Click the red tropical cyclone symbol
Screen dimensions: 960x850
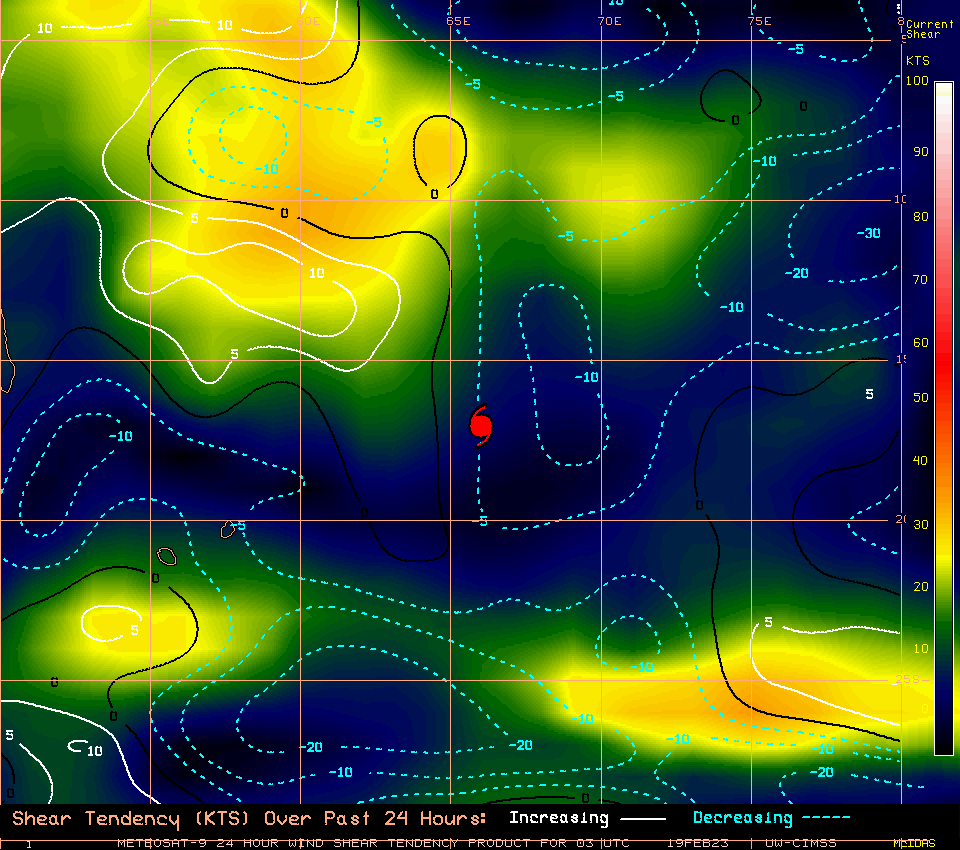click(x=481, y=426)
